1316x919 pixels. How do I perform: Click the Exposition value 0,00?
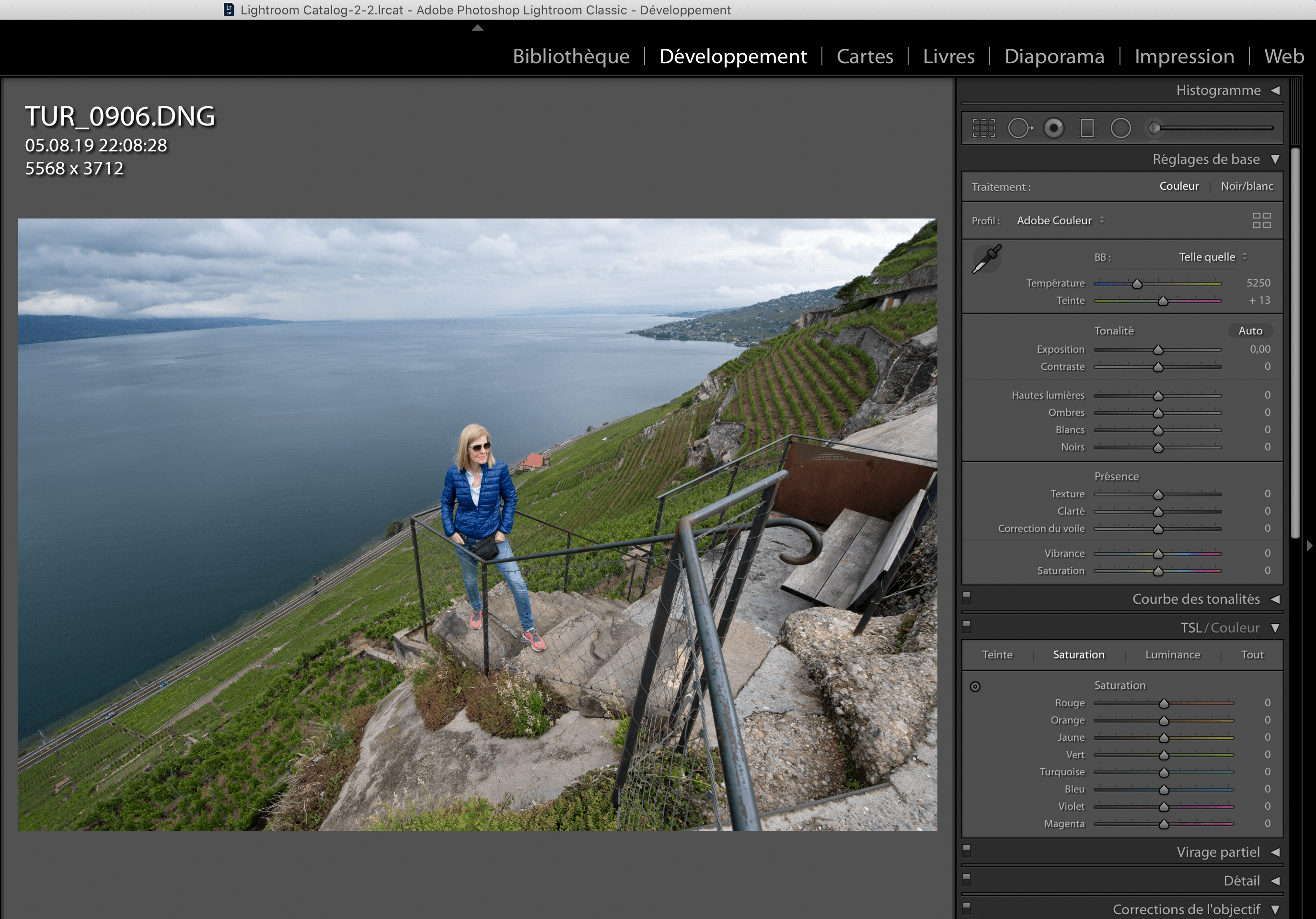1260,349
